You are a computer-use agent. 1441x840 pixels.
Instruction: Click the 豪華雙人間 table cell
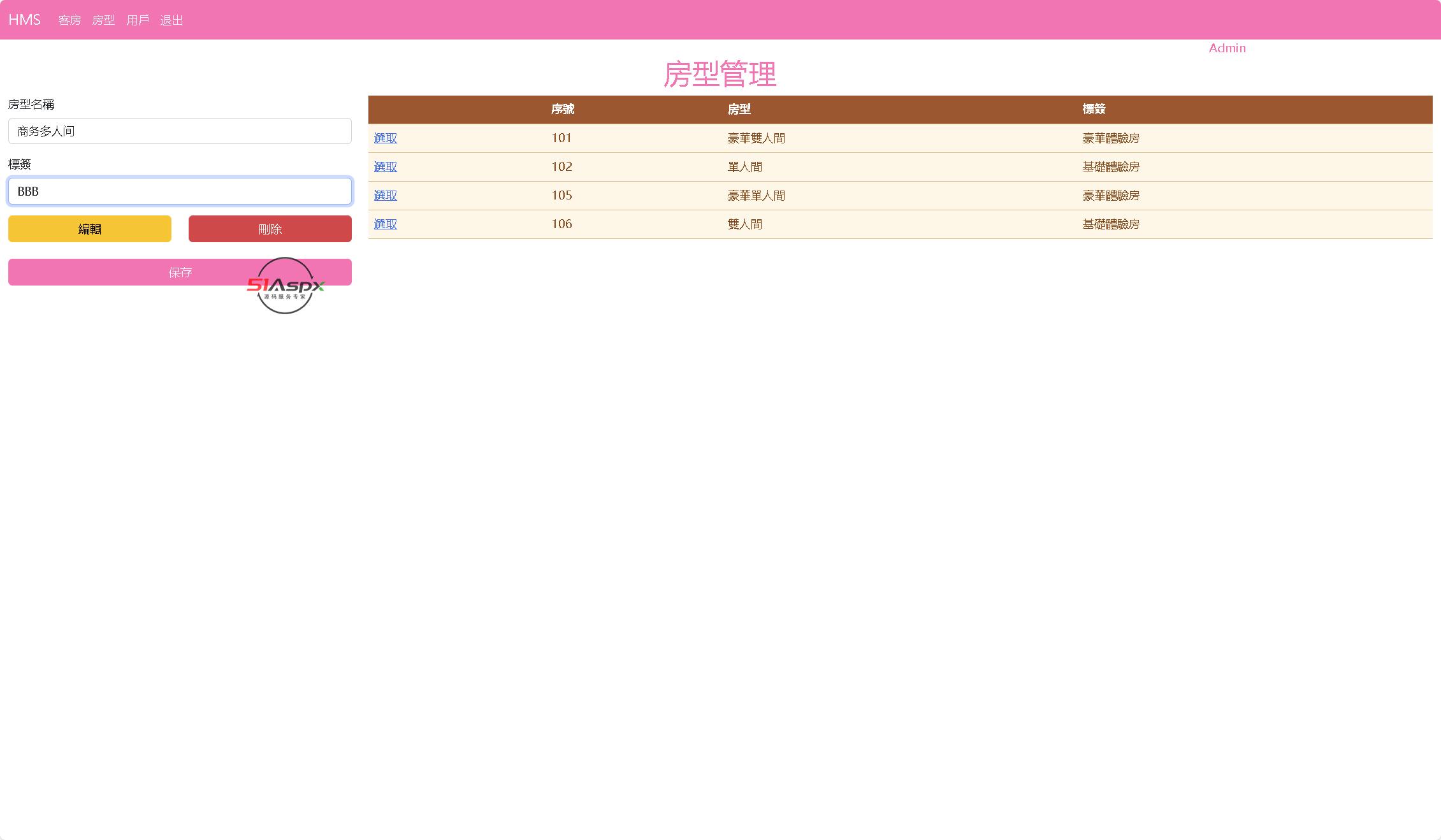(756, 138)
